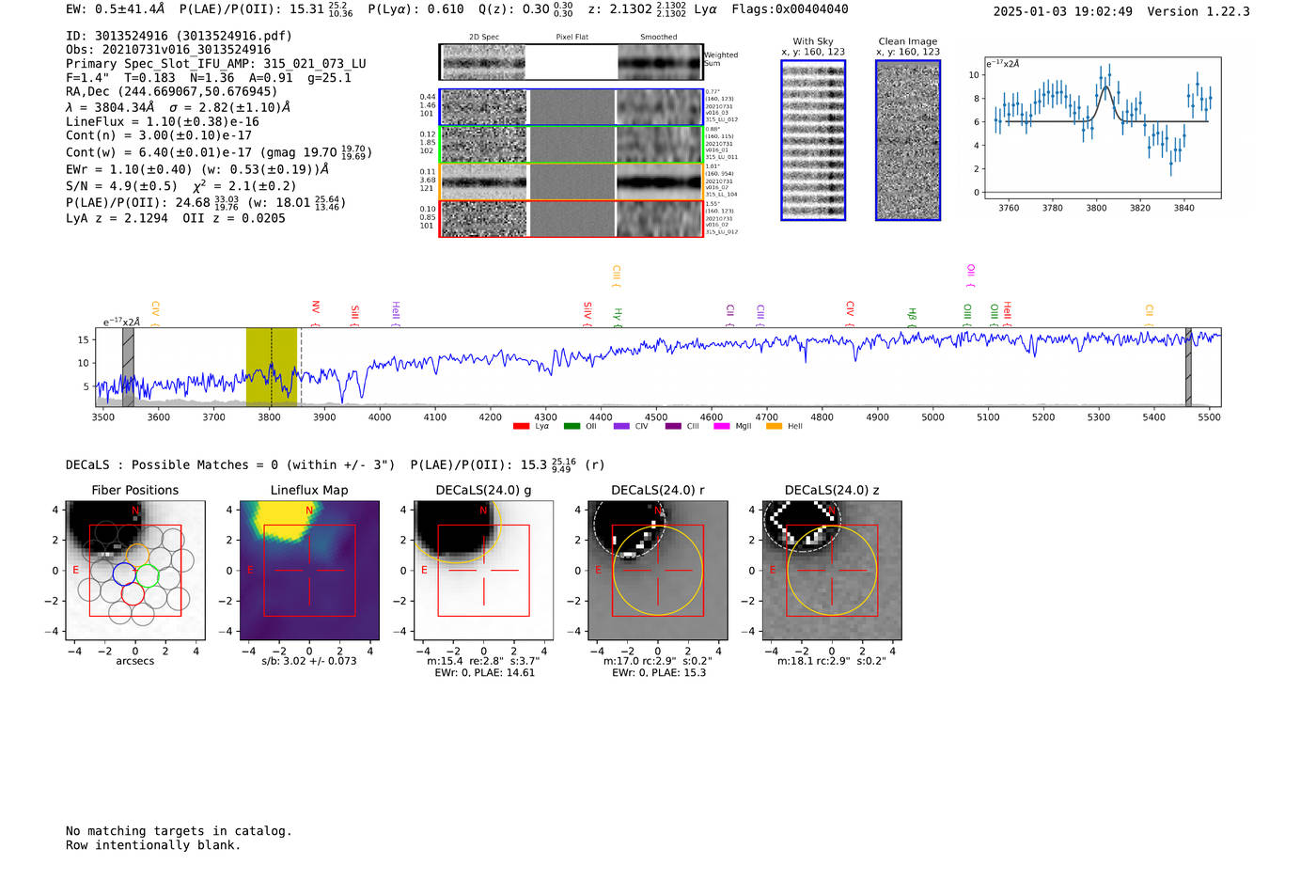This screenshot has width=1316, height=896.
Task: Click the RA,Dec coordinates line
Action: click(172, 91)
